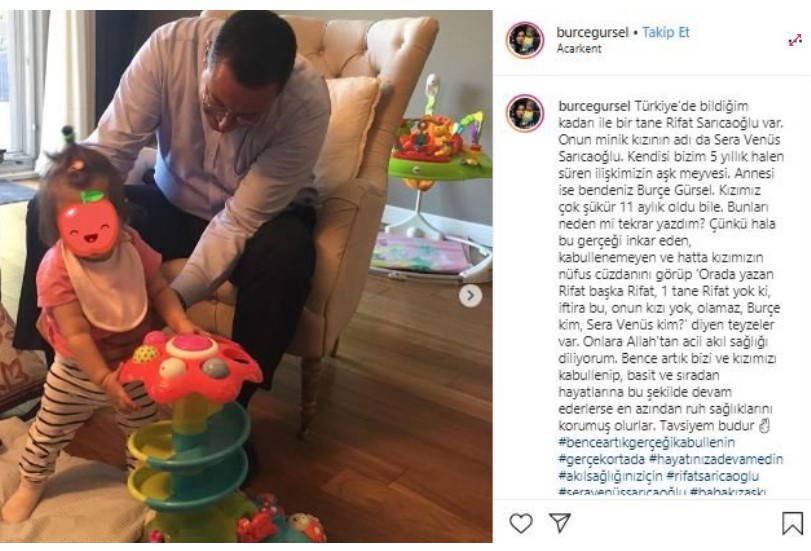Viewport: 811px width, 551px height.
Task: Open hashtag #benceartıkgerçeğikabullenin
Action: [647, 443]
